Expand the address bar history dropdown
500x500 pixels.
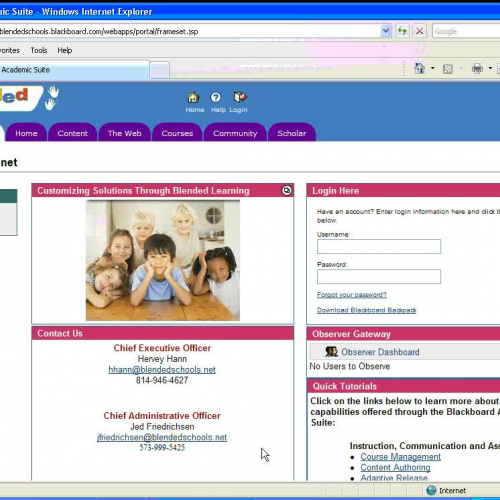click(x=386, y=31)
